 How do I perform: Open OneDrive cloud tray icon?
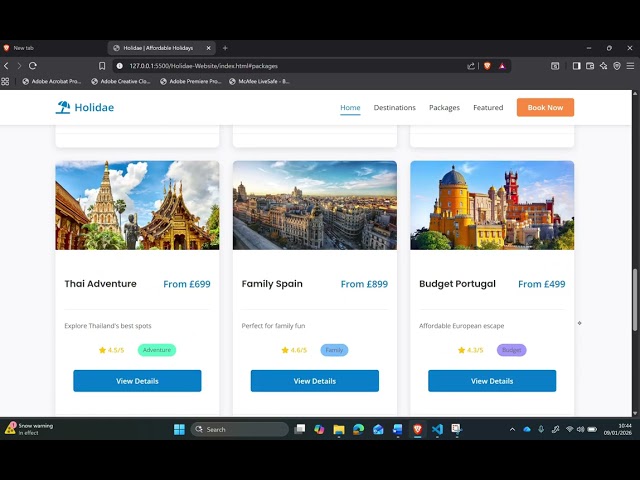[527, 429]
